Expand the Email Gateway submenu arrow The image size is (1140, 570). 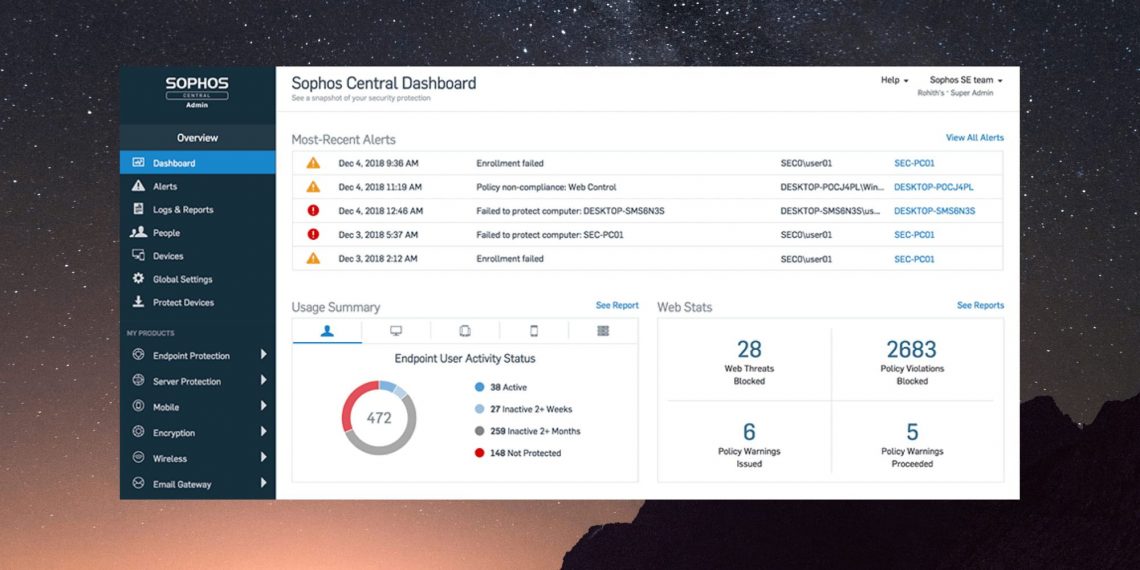263,483
